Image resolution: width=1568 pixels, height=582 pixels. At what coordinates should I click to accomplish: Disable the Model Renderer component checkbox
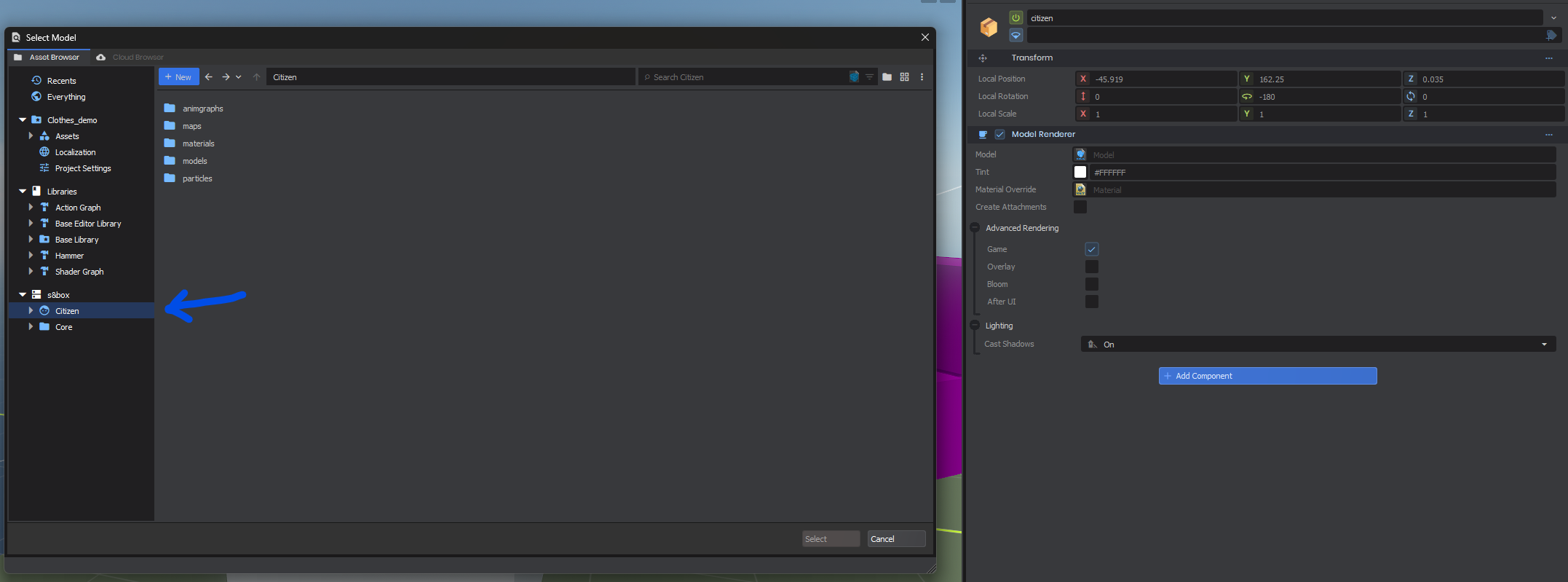[999, 134]
